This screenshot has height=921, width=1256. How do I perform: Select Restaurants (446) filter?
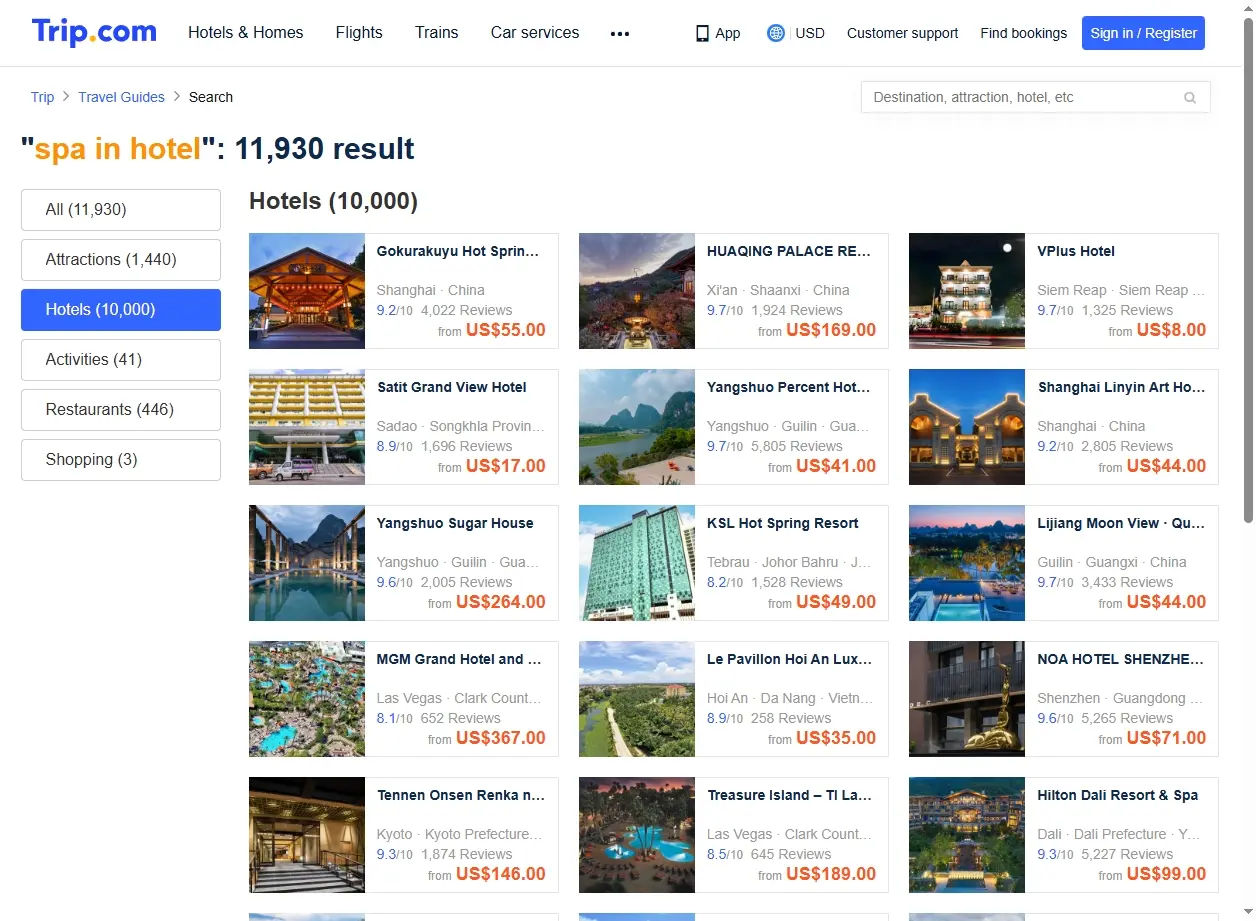[x=121, y=410]
